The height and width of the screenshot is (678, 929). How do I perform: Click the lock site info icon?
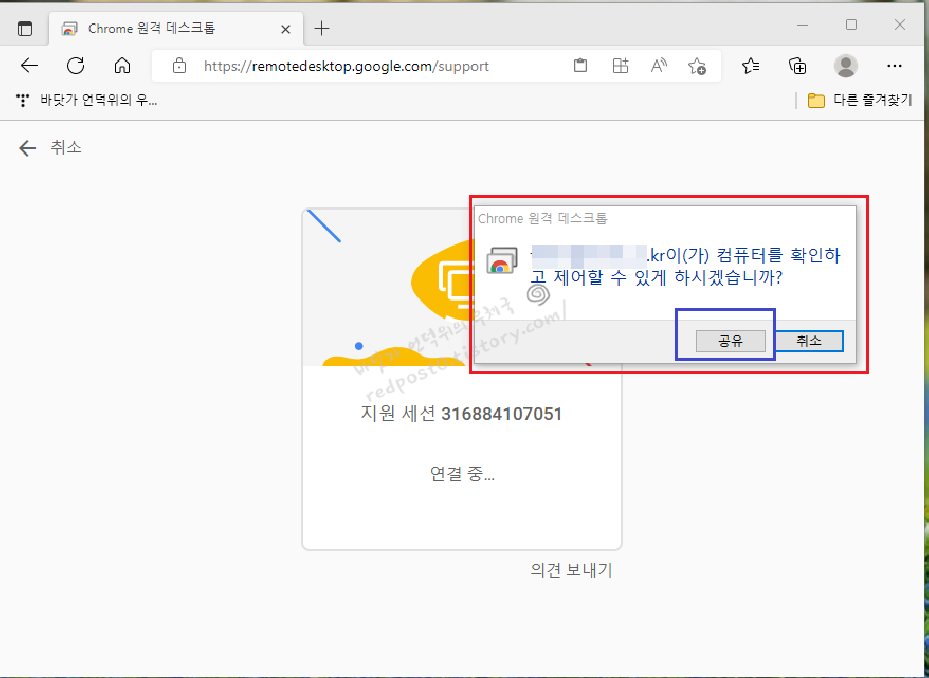tap(179, 66)
